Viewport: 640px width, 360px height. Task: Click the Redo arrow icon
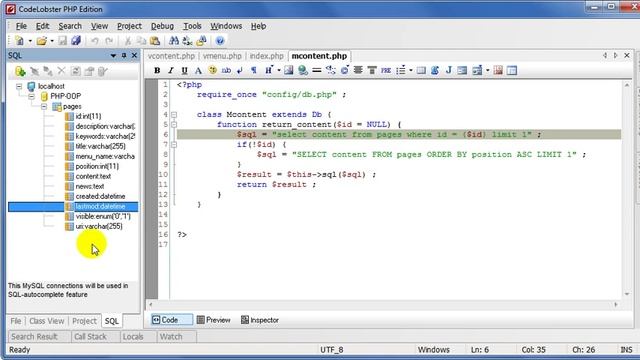(x=109, y=40)
